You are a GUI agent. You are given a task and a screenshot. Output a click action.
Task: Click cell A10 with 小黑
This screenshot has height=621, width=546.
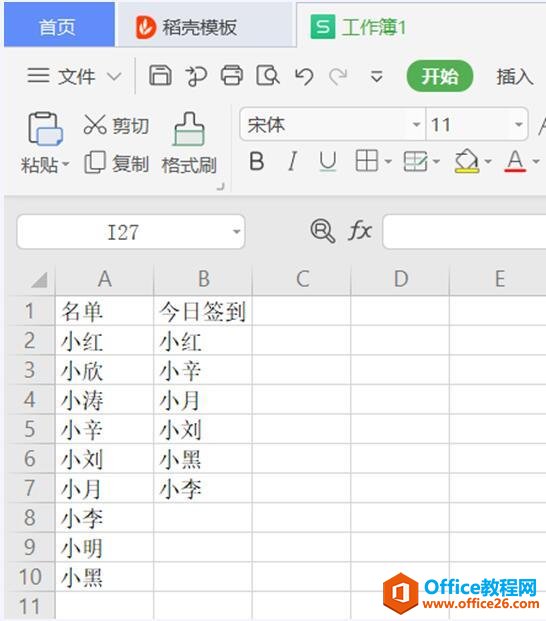(105, 577)
